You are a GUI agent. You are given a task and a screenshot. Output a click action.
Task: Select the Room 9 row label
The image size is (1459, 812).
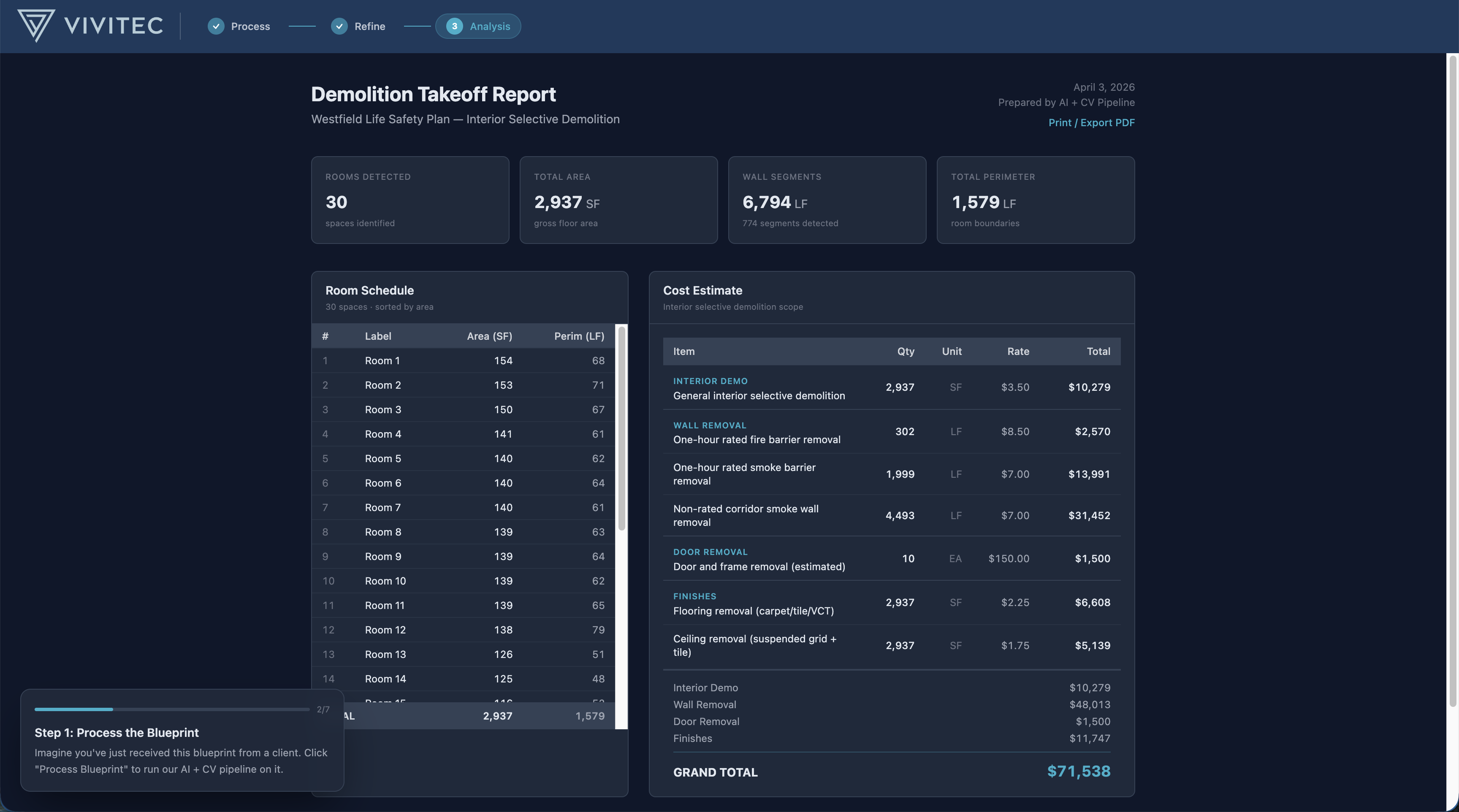tap(383, 557)
